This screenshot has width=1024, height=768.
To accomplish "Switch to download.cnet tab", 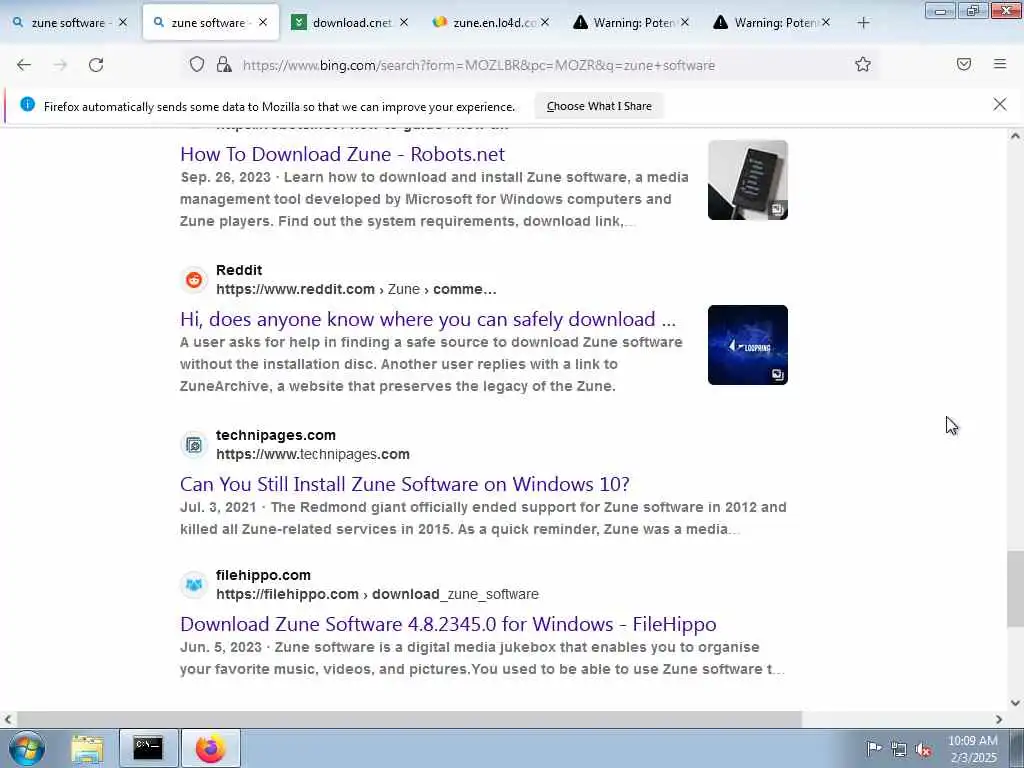I will click(350, 23).
